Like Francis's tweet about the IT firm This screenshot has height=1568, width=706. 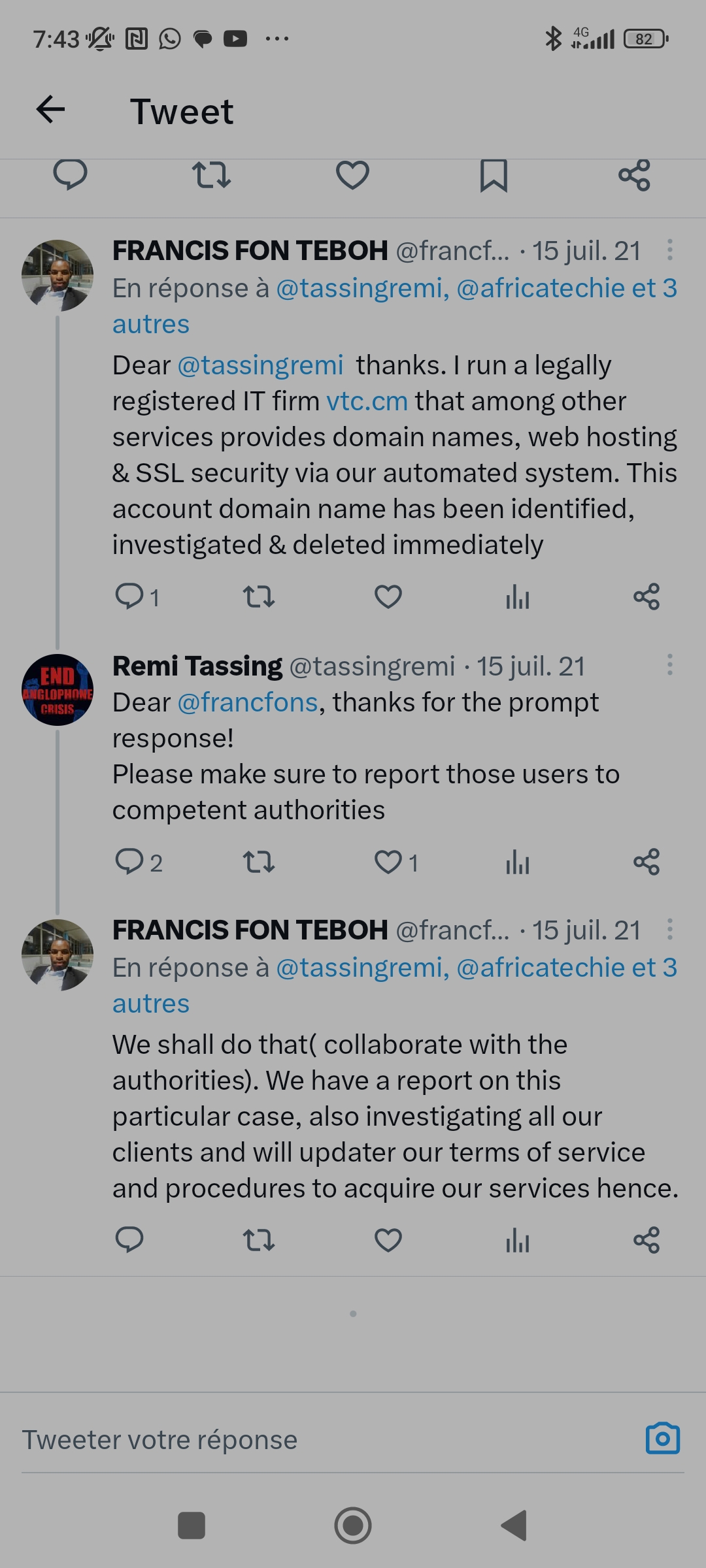388,596
